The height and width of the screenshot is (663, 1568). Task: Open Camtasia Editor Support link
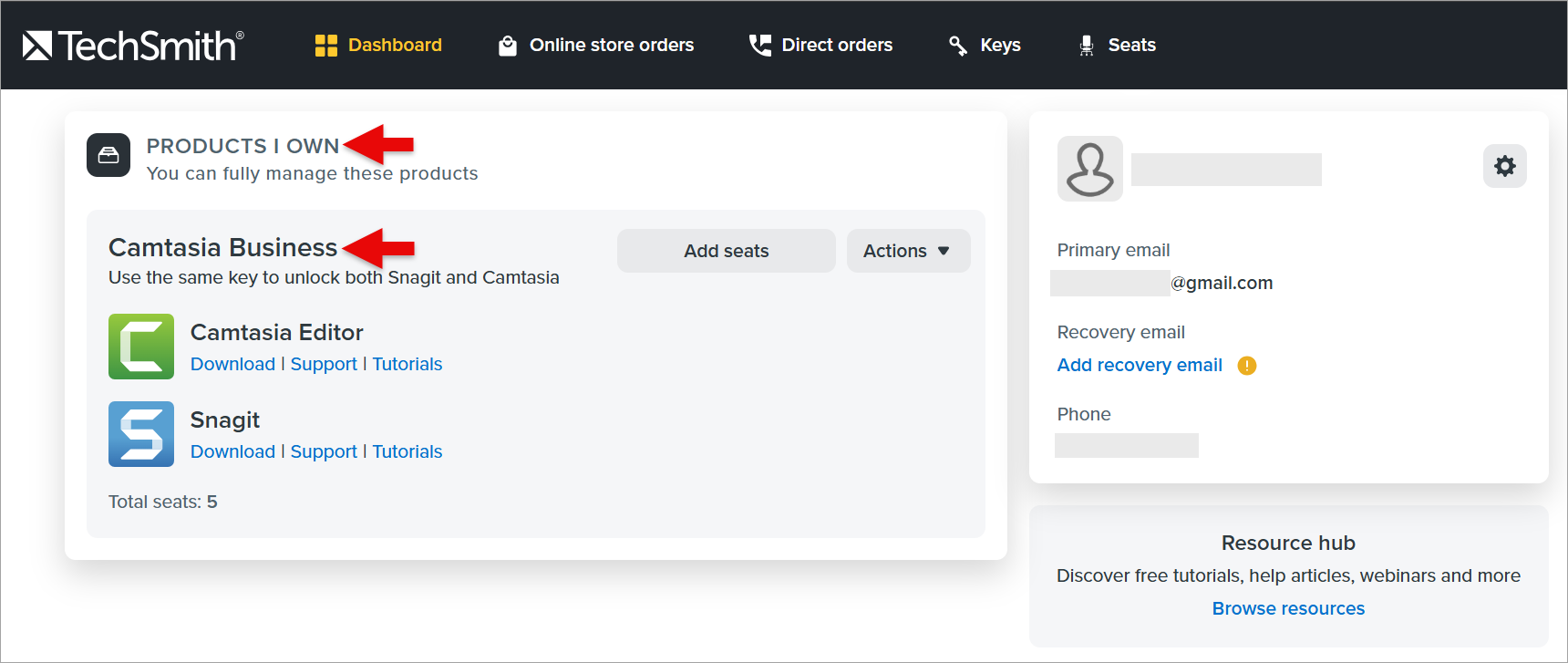tap(324, 364)
